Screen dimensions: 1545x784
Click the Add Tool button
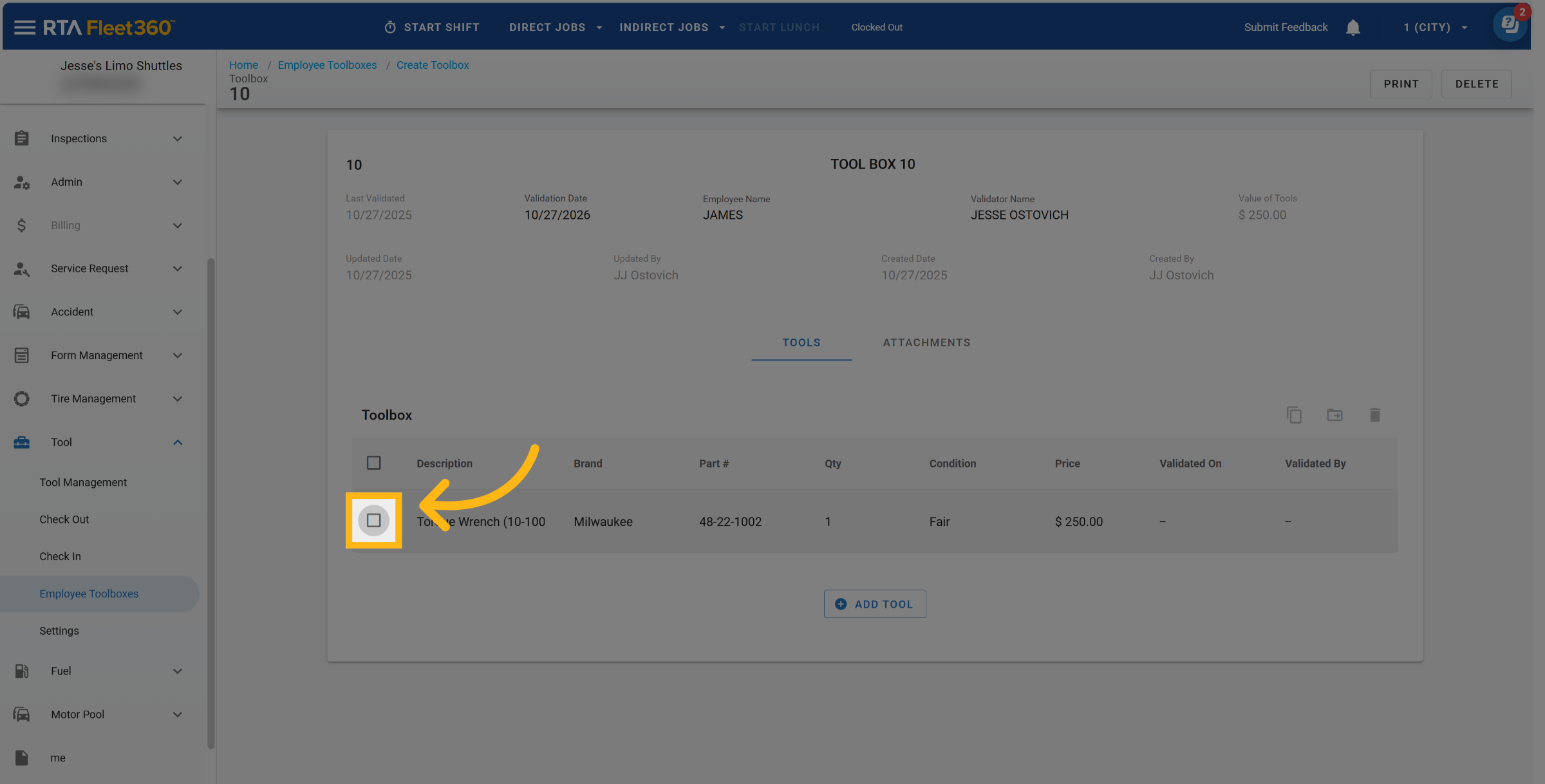coord(874,604)
